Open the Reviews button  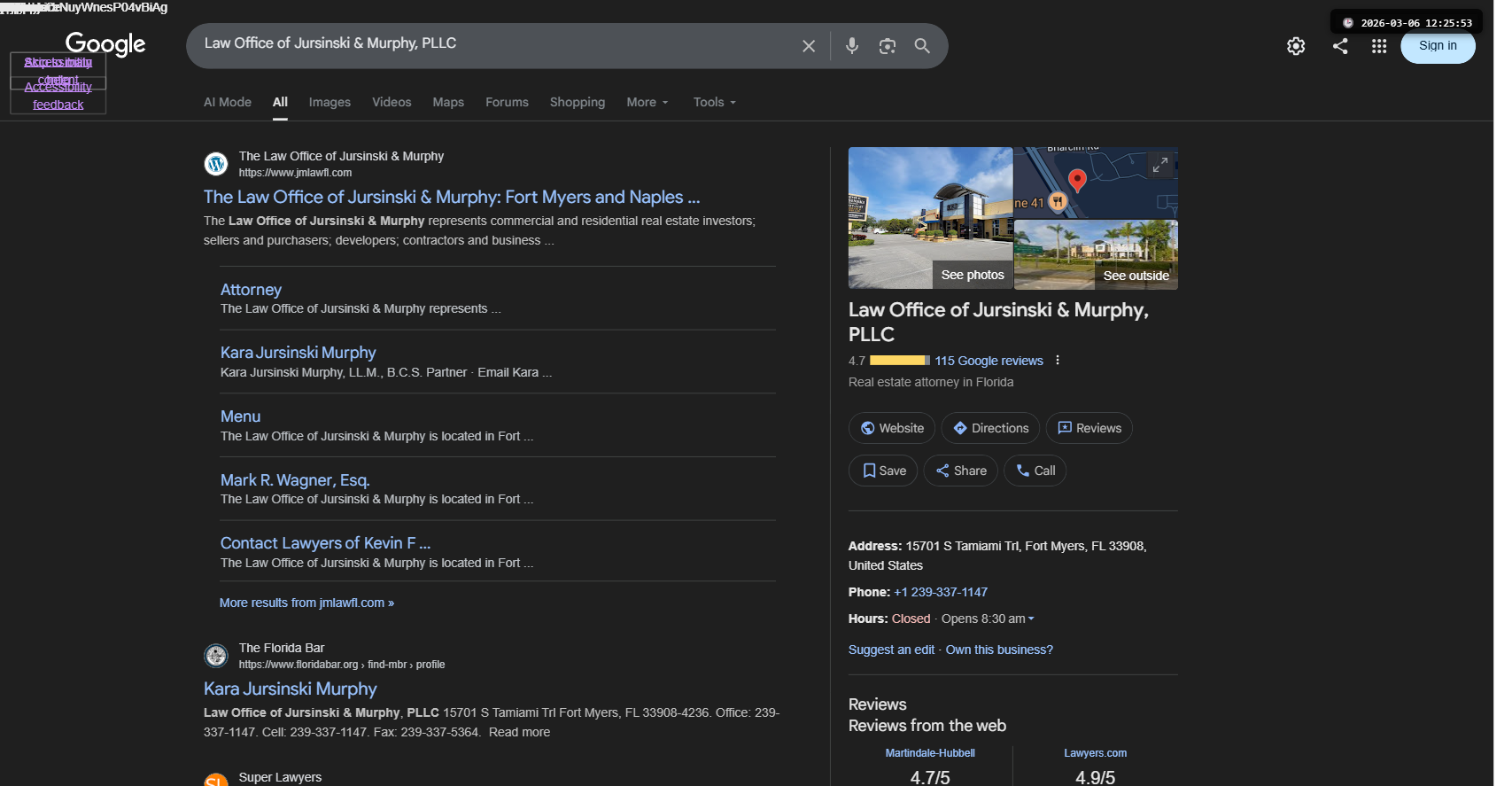(x=1089, y=428)
